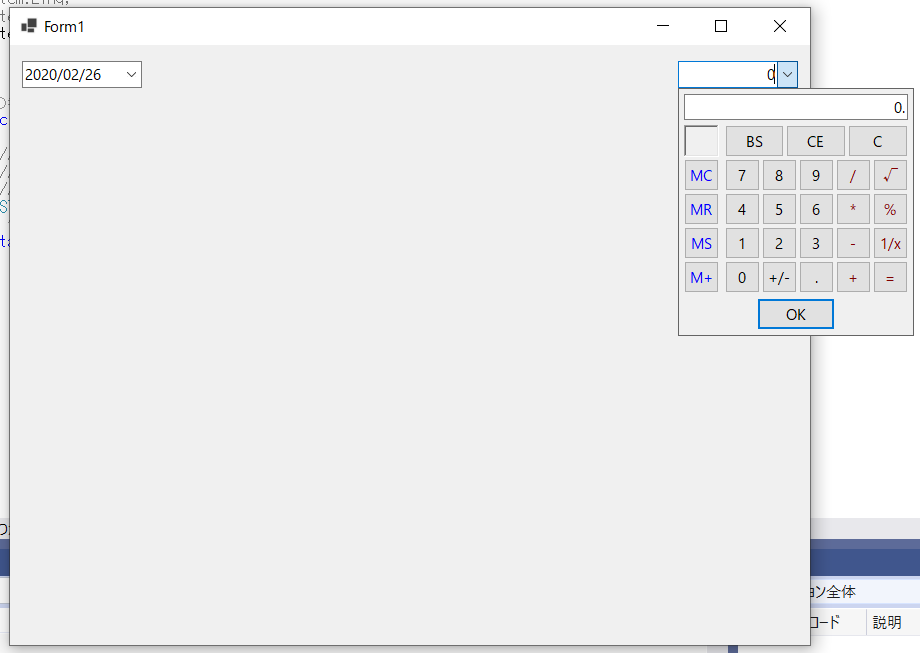Image resolution: width=920 pixels, height=653 pixels.
Task: Confirm the calculator with OK
Action: (796, 314)
